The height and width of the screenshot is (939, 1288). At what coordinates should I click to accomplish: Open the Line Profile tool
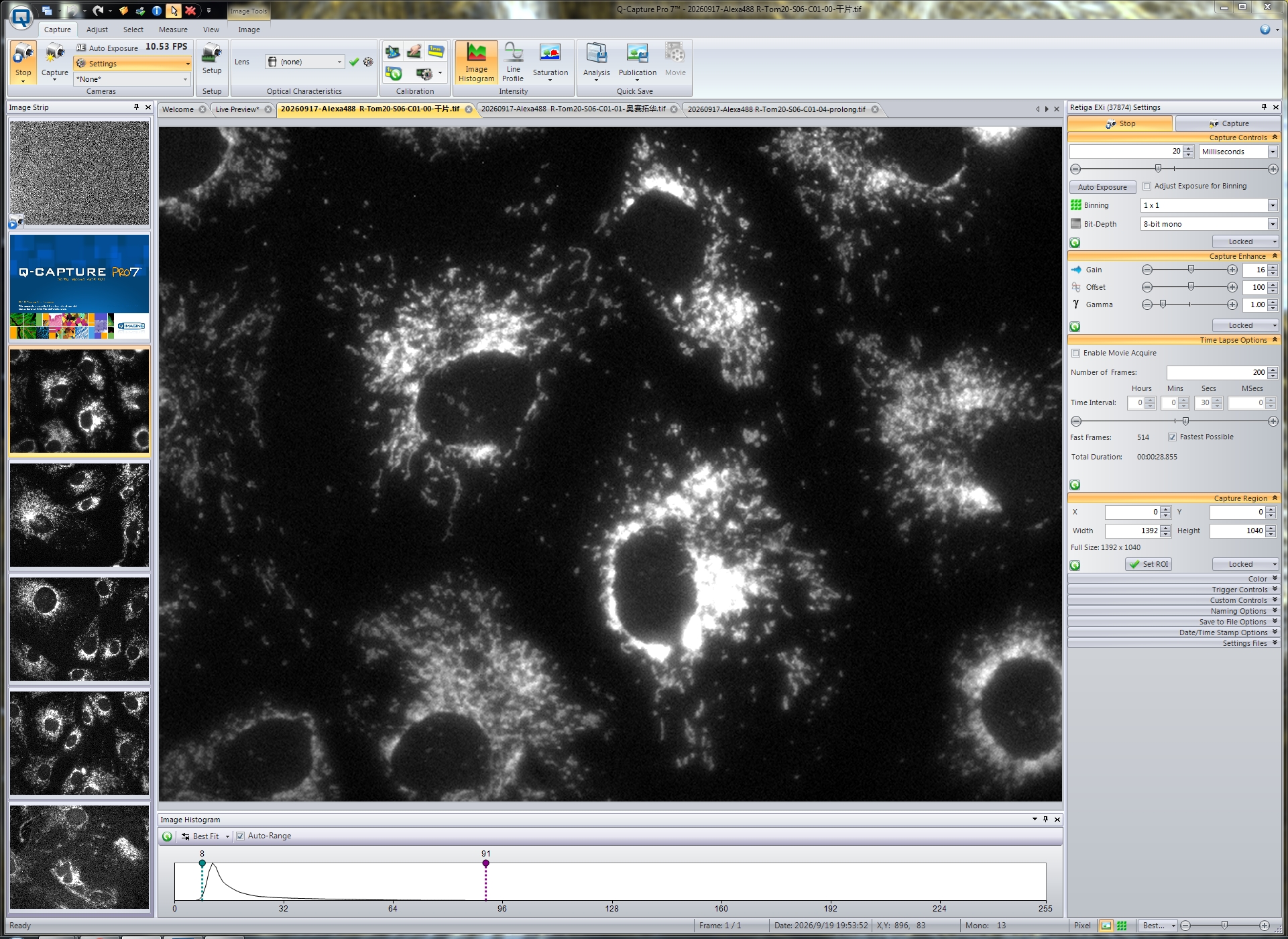(513, 62)
